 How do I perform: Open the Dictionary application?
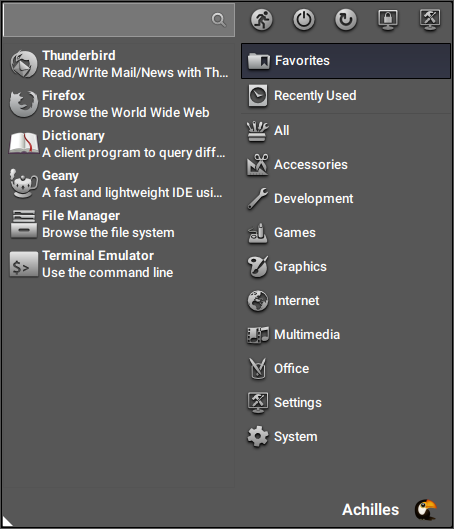119,144
